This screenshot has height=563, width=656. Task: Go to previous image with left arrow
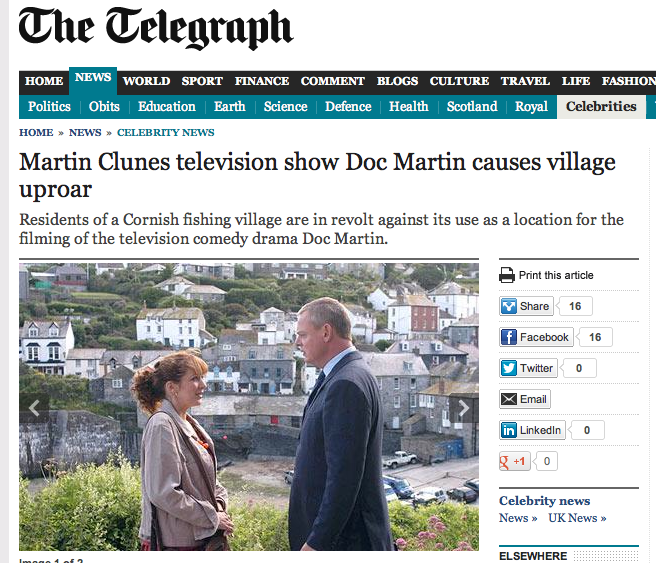tap(34, 408)
